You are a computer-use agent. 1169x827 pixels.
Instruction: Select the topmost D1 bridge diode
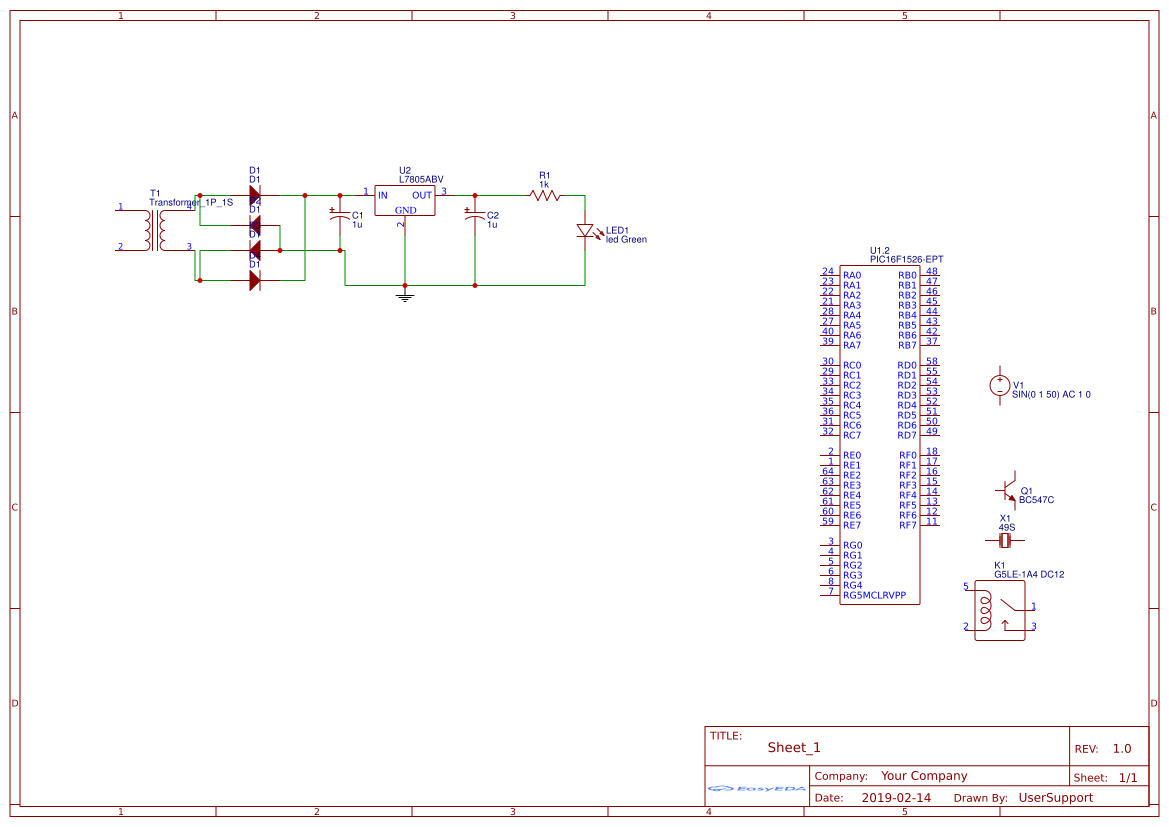point(254,195)
